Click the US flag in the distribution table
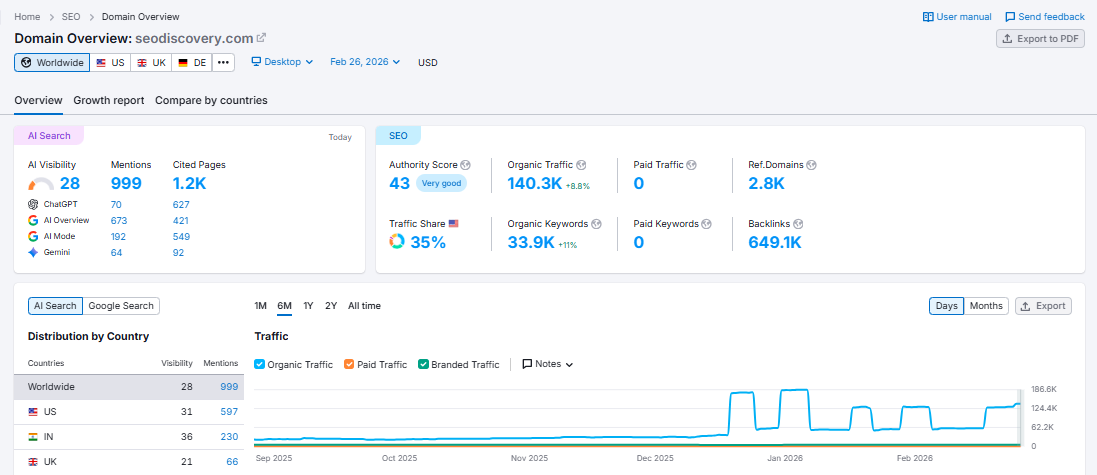The image size is (1097, 475). pyautogui.click(x=33, y=412)
